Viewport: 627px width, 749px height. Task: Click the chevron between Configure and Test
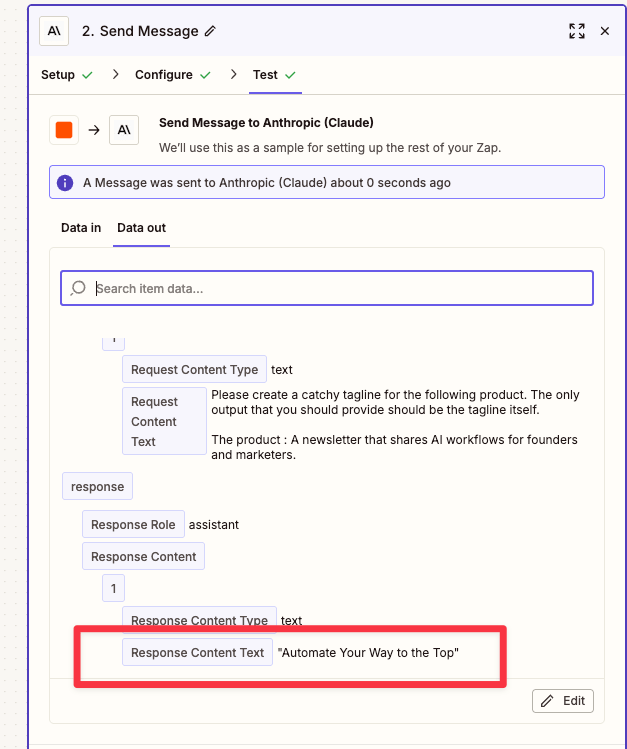click(233, 75)
